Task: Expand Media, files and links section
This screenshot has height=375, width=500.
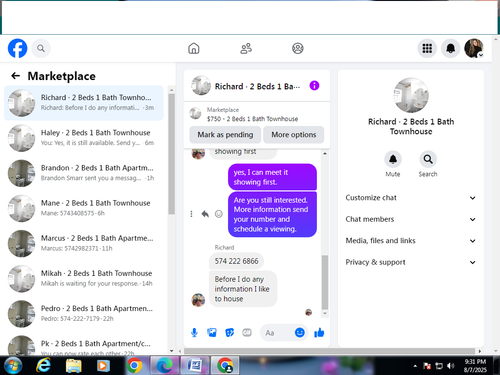Action: [x=411, y=241]
